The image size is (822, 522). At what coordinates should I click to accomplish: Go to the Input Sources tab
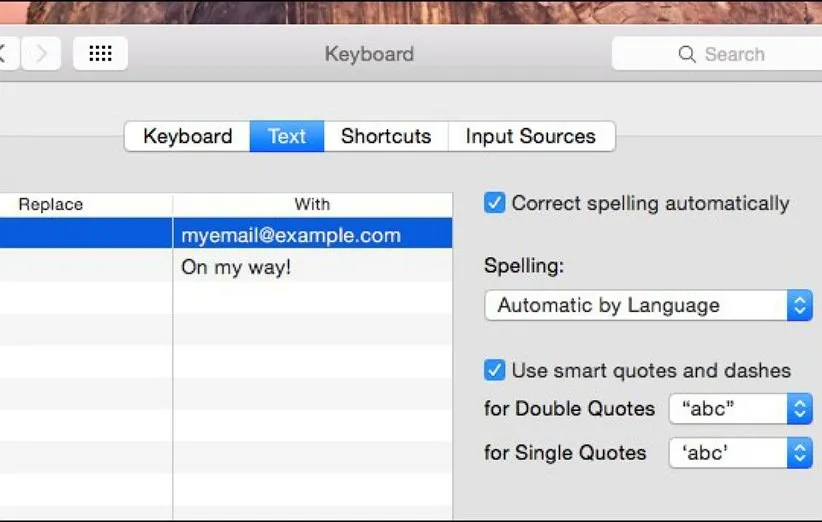coord(531,137)
